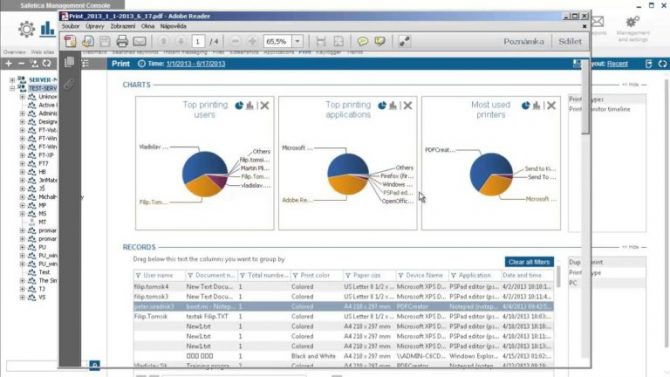Click the highlight text comment icon
Image resolution: width=670 pixels, height=377 pixels.
pyautogui.click(x=379, y=41)
